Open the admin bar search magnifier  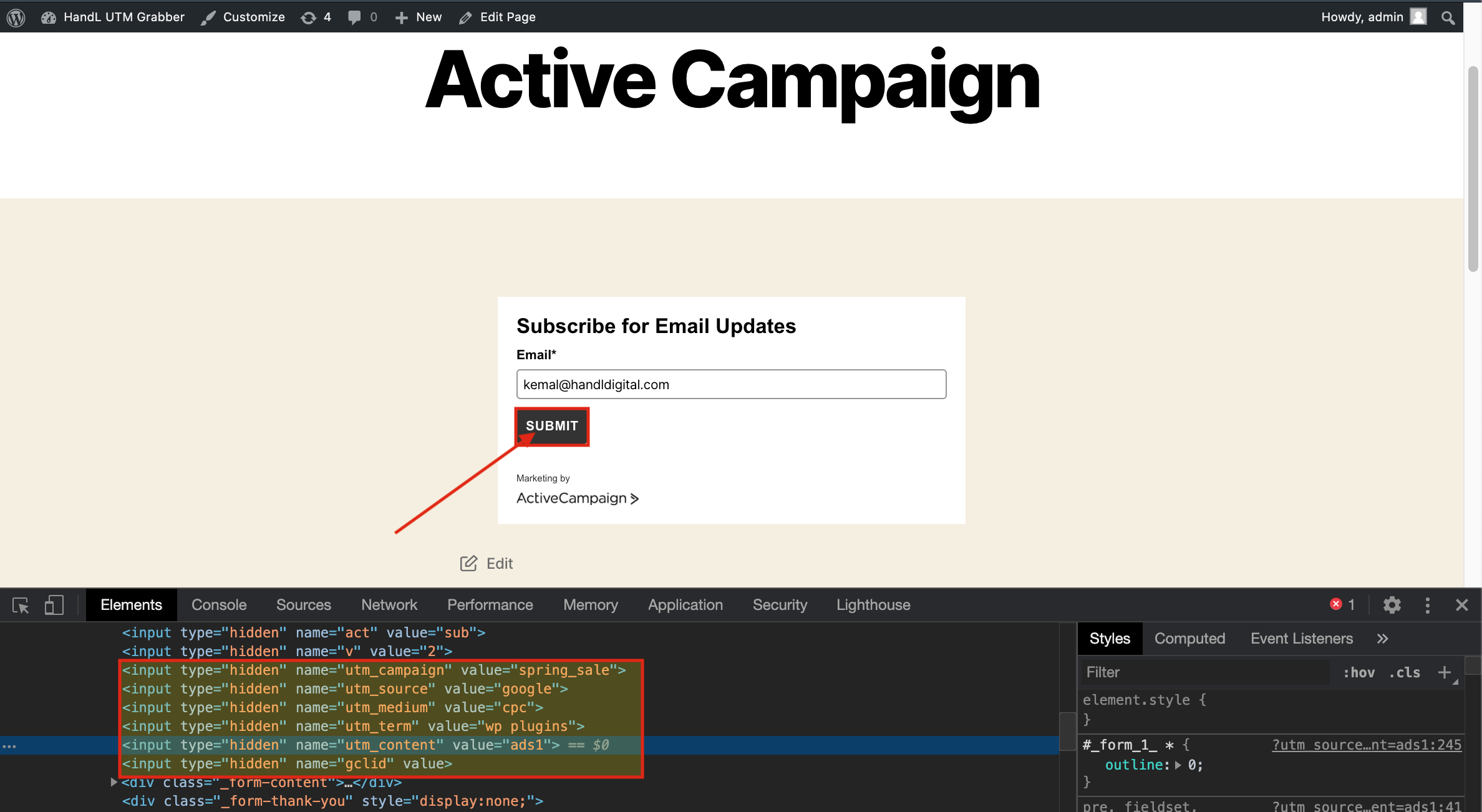[x=1448, y=17]
